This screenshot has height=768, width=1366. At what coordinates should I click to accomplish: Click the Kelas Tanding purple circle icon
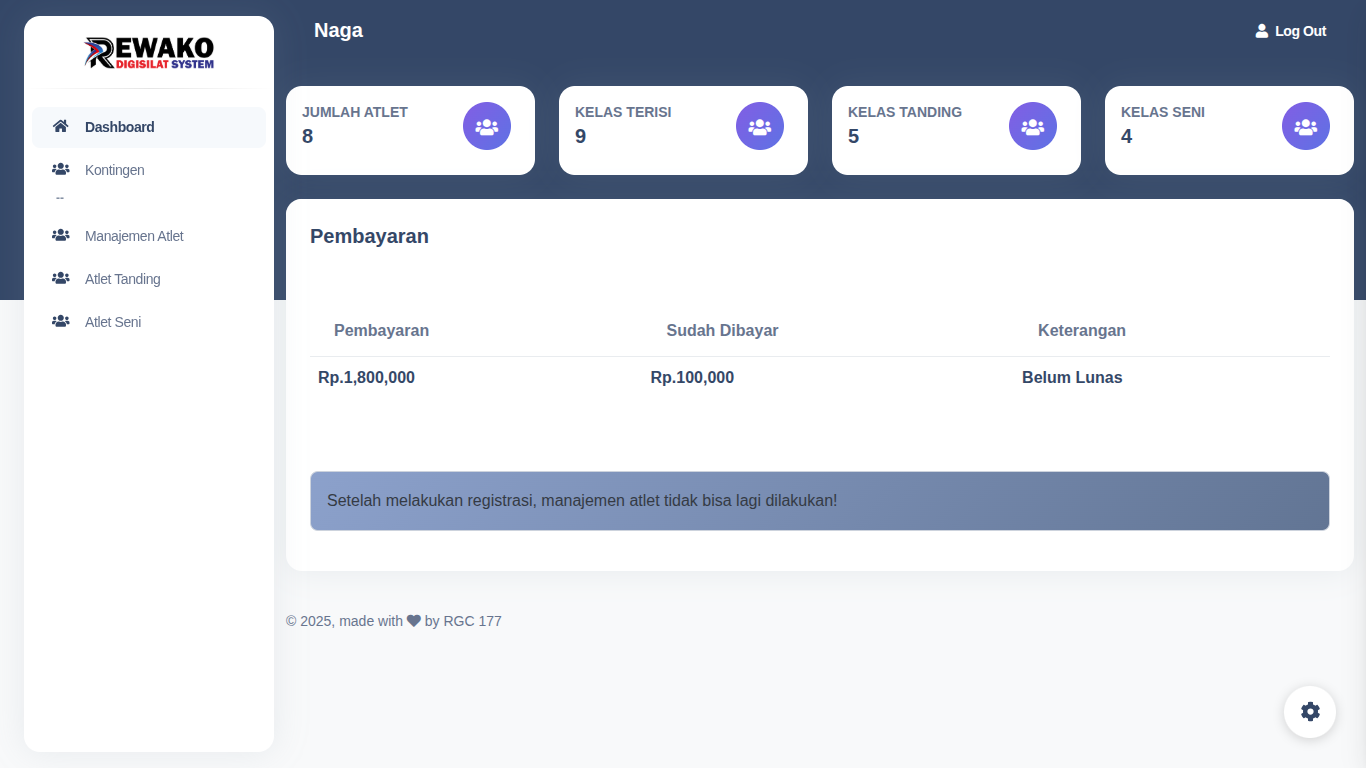(1032, 126)
